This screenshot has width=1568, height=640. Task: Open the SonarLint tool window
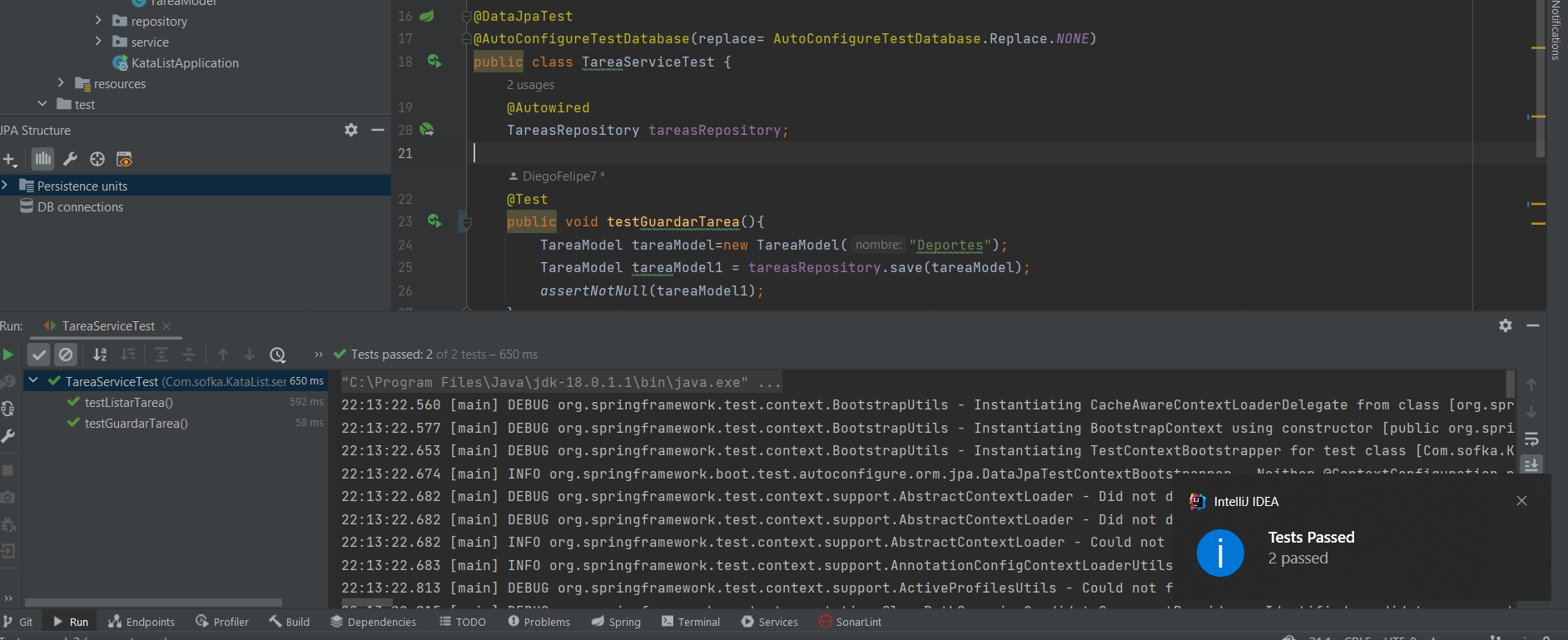[x=850, y=622]
